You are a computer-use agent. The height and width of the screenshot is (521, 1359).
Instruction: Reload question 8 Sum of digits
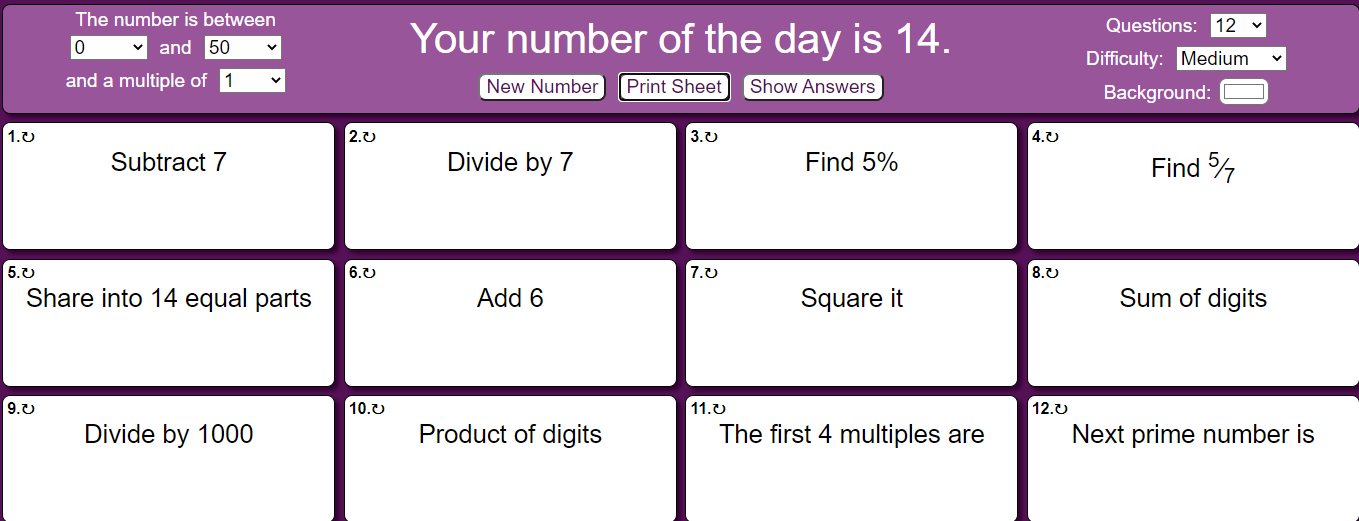1052,273
